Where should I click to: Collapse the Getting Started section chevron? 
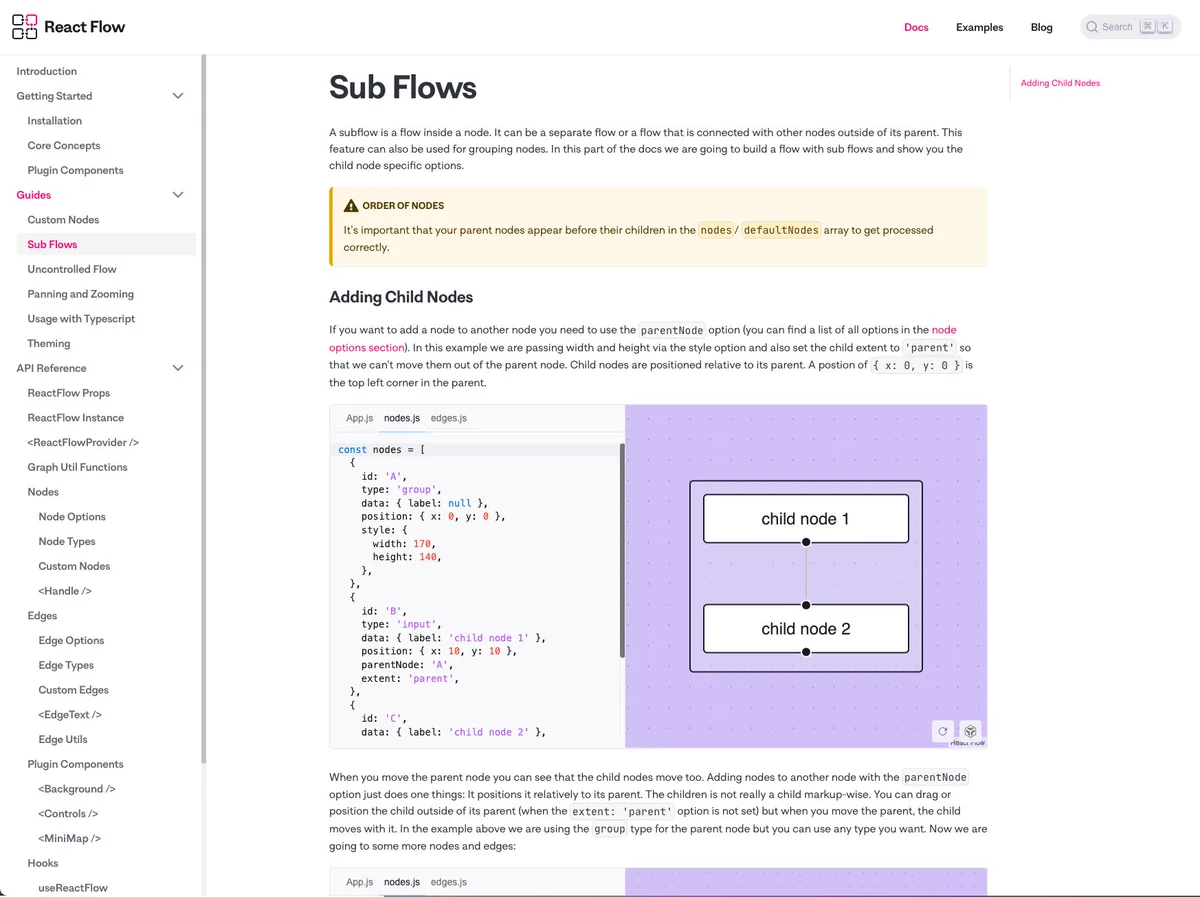pos(178,96)
